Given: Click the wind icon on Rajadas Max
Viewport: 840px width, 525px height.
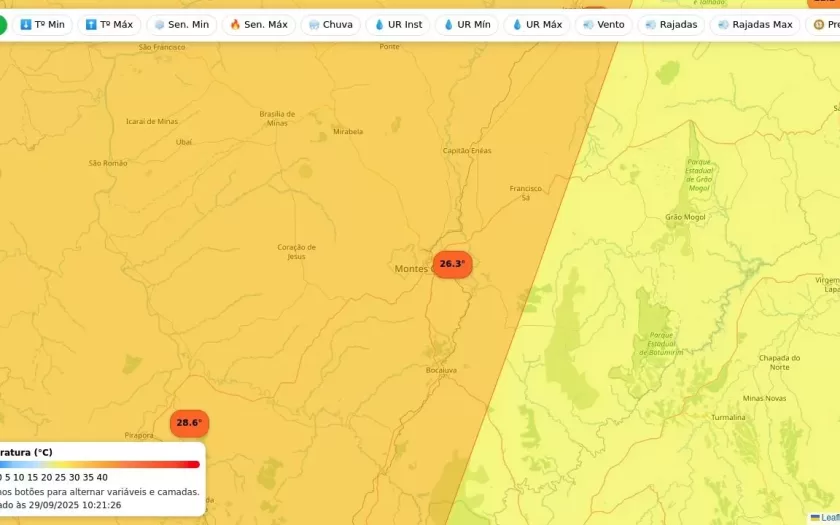Looking at the screenshot, I should click(x=723, y=25).
